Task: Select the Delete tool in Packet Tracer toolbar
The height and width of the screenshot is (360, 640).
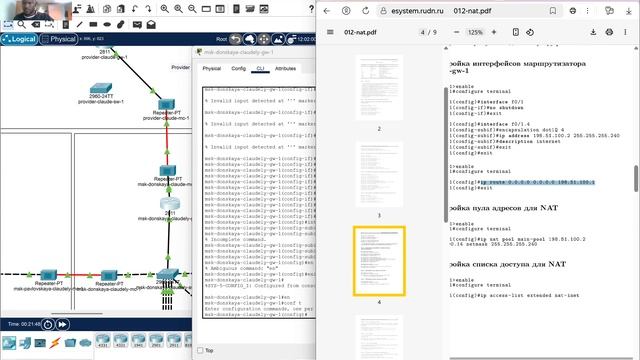Action: click(36, 25)
